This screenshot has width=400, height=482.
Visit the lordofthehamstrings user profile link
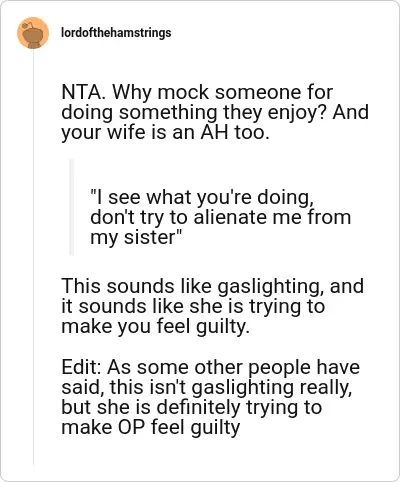[x=116, y=33]
